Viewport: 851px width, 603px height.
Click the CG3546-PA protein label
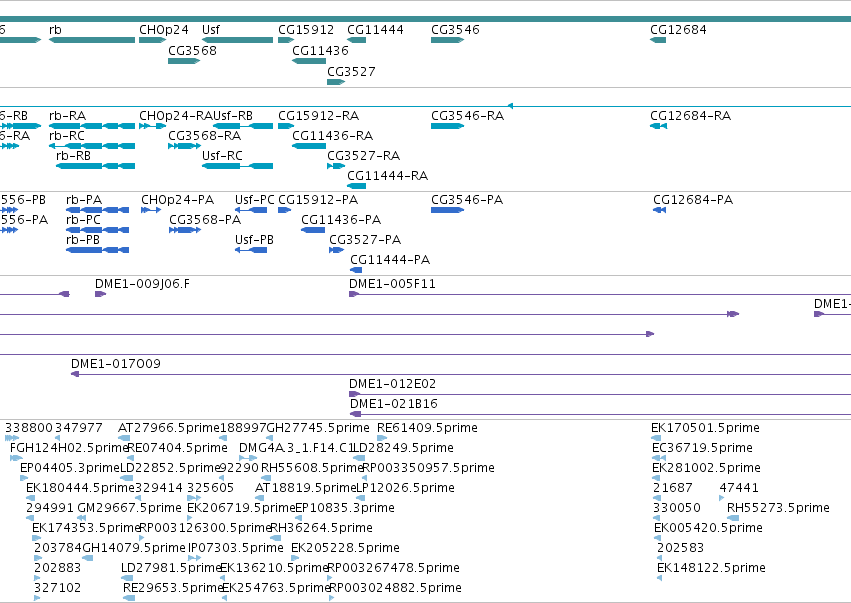[467, 200]
